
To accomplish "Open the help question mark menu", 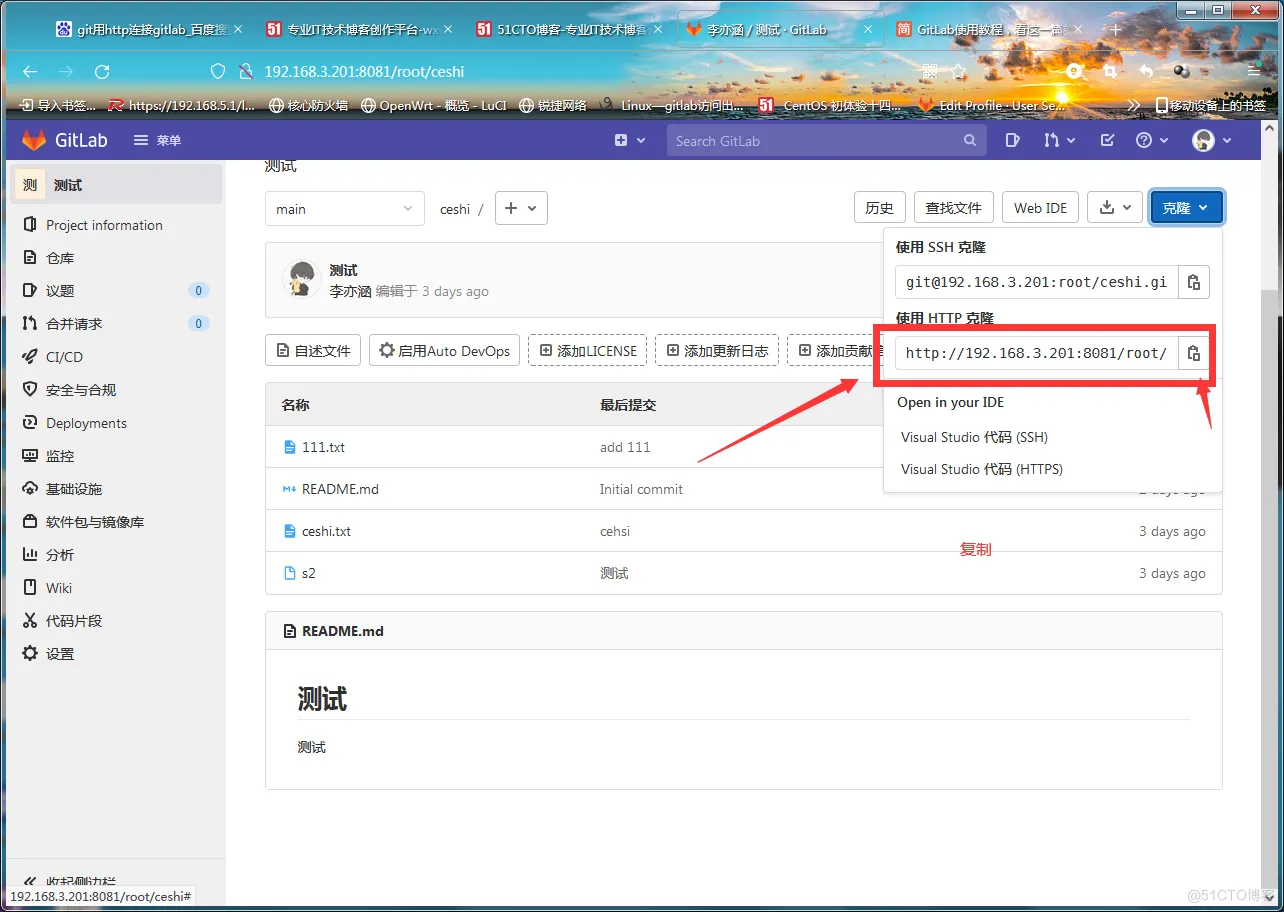I will coord(1151,141).
